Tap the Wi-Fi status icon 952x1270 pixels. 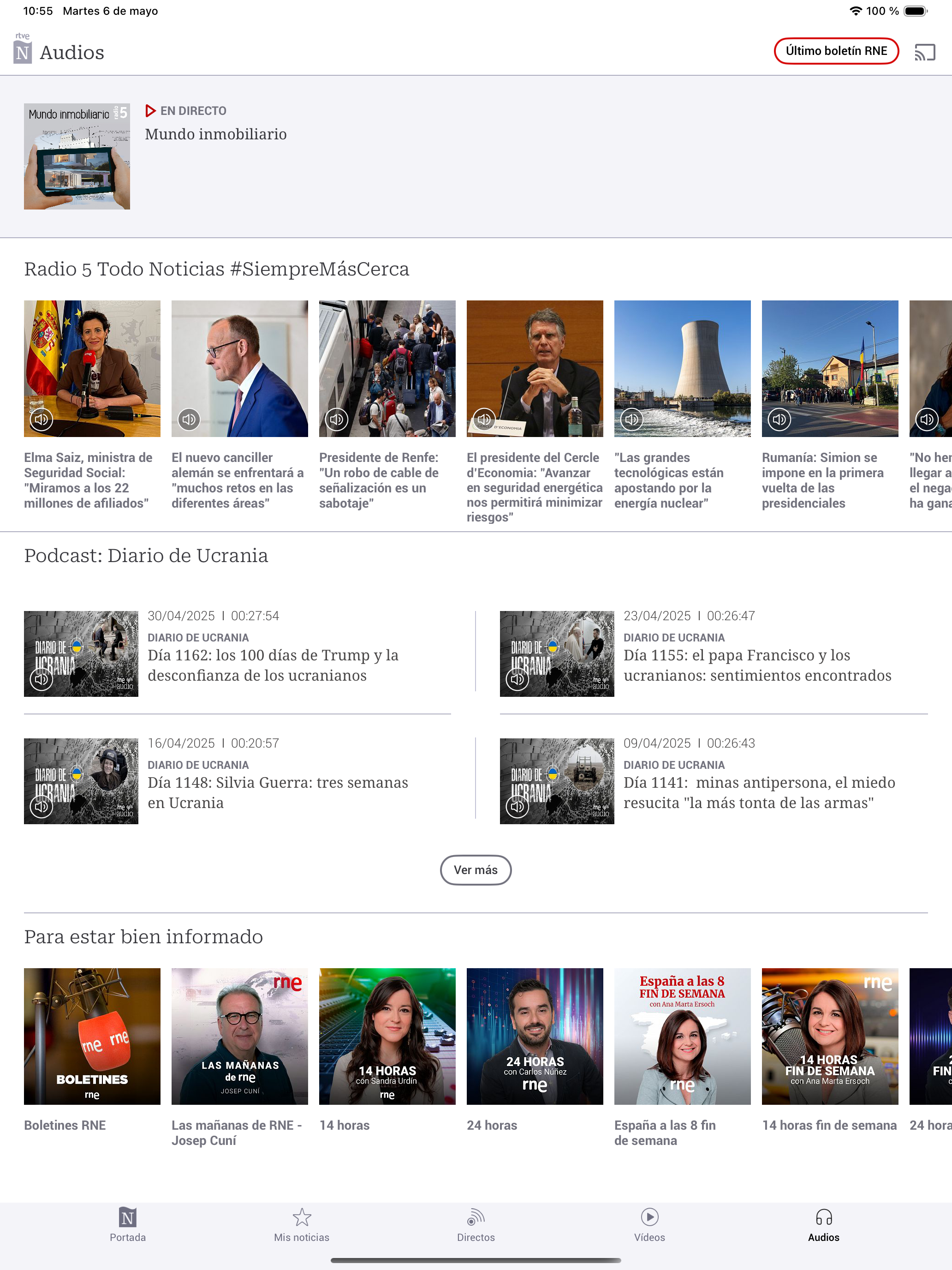pos(856,11)
